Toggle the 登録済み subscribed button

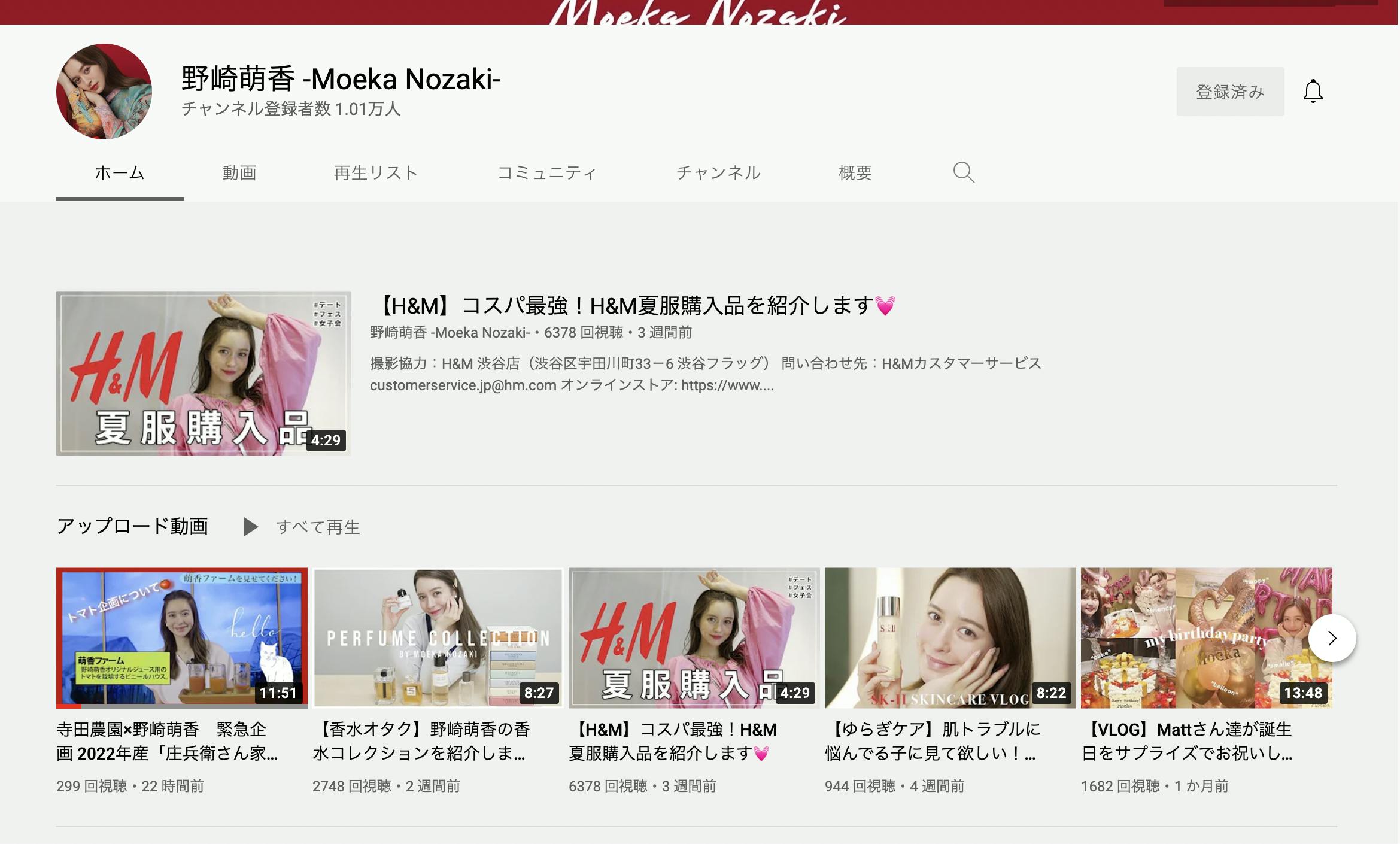(x=1229, y=92)
